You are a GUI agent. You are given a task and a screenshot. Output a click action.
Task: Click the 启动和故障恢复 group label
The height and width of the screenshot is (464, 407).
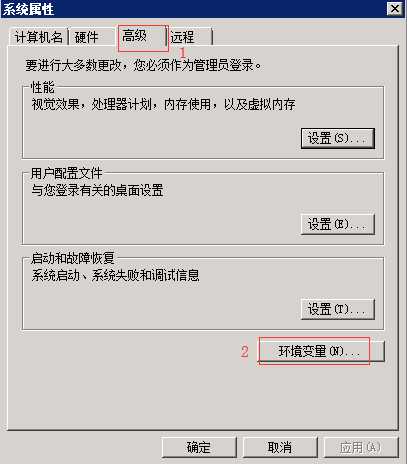click(x=72, y=258)
